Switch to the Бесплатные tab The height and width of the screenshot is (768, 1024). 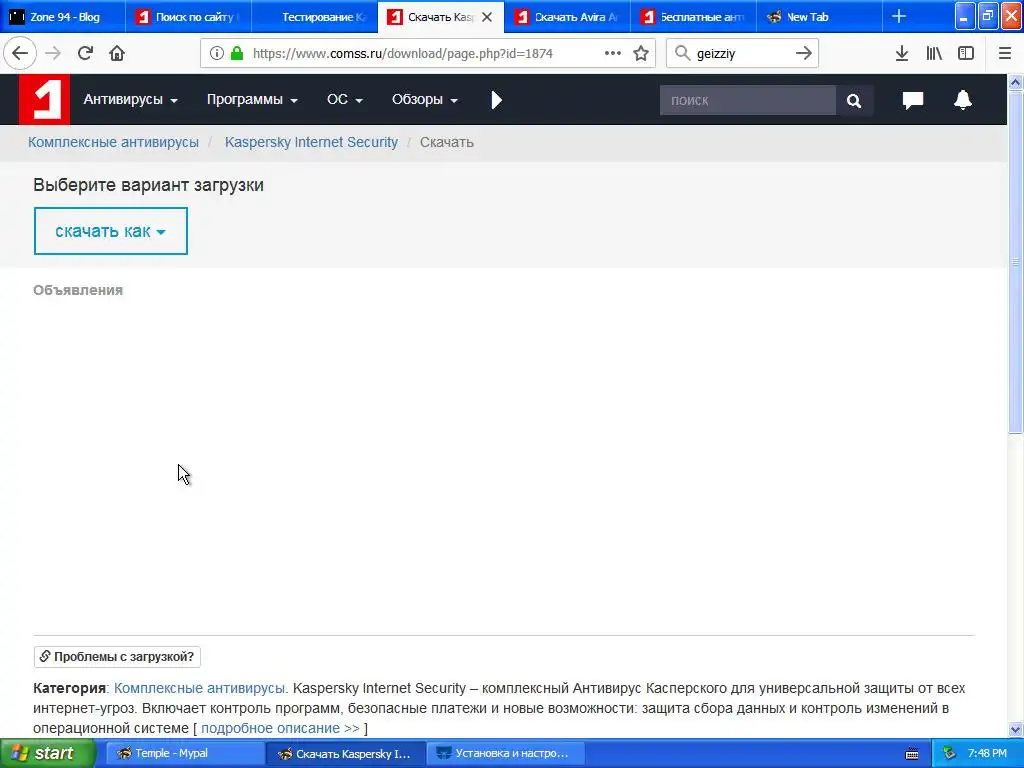(694, 17)
